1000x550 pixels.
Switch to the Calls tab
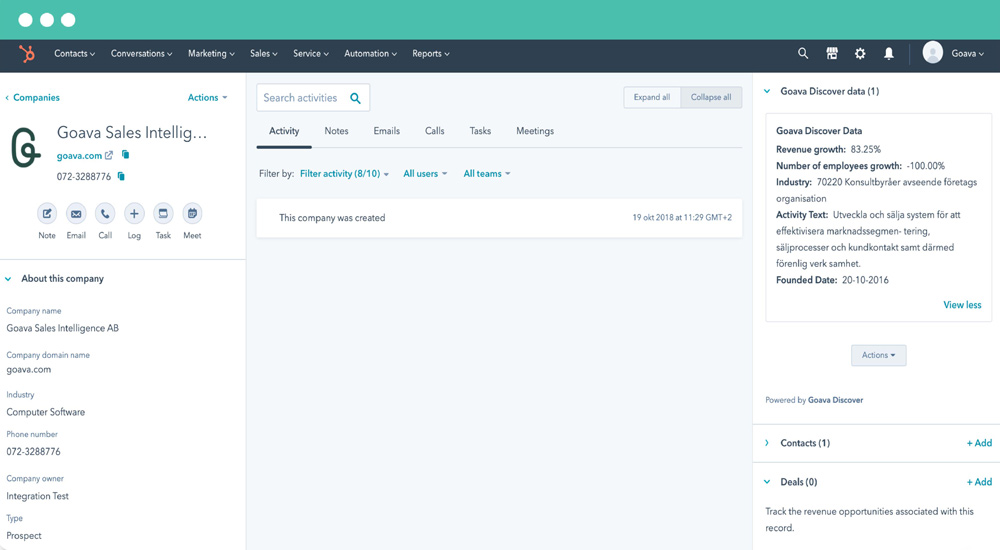coord(434,131)
